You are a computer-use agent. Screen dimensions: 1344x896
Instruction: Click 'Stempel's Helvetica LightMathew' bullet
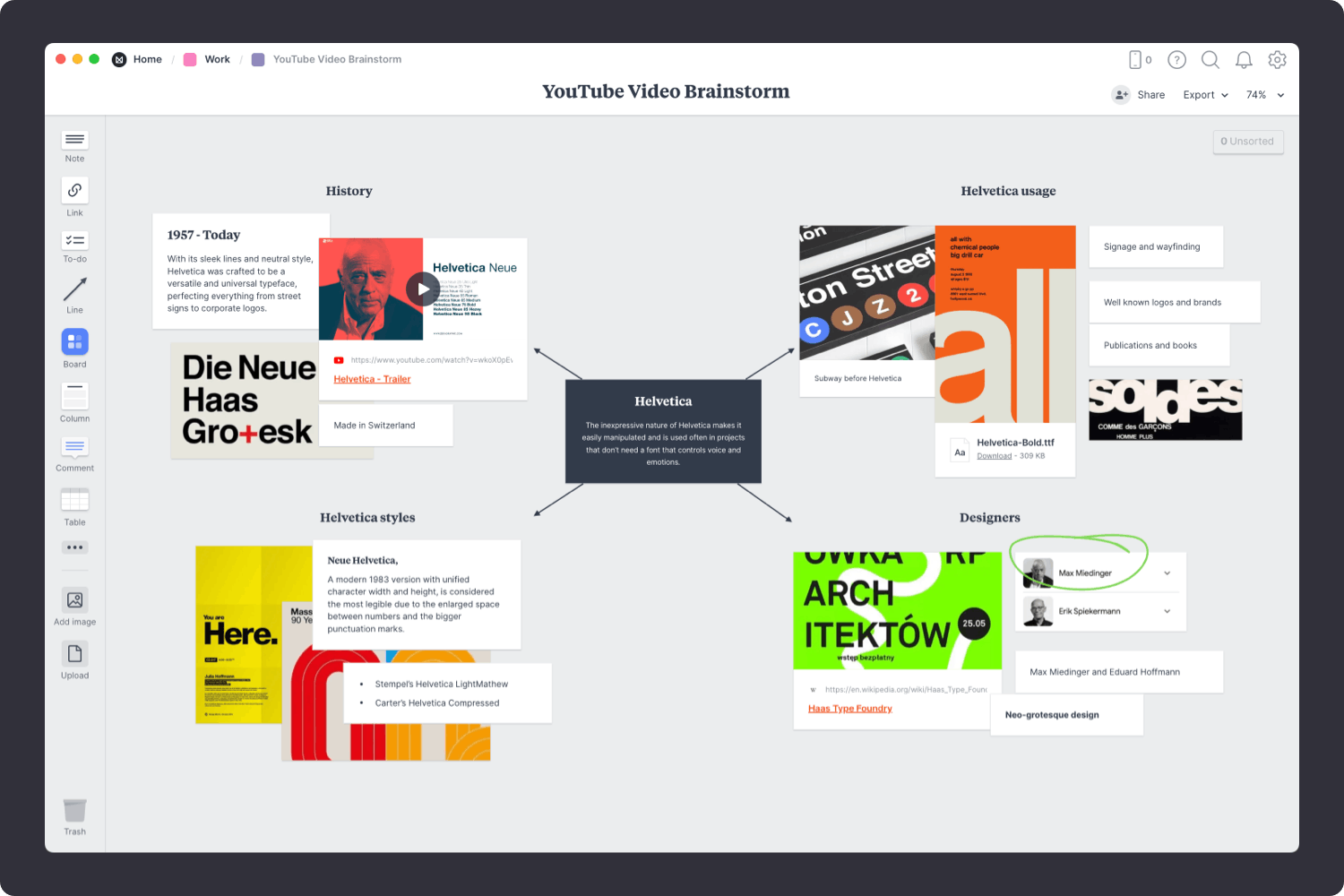(x=441, y=685)
